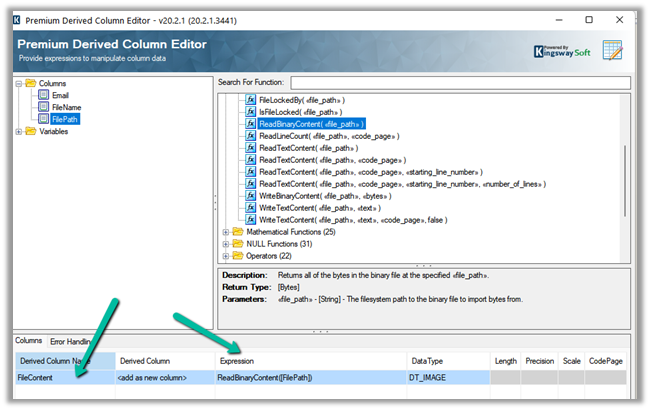Click the fx icon for WriteBinaryContent function
The height and width of the screenshot is (410, 650).
[250, 196]
